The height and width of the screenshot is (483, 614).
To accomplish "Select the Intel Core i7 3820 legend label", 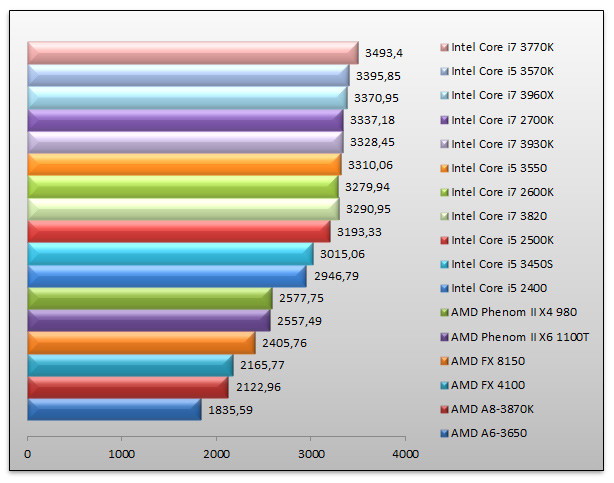I will coord(499,216).
